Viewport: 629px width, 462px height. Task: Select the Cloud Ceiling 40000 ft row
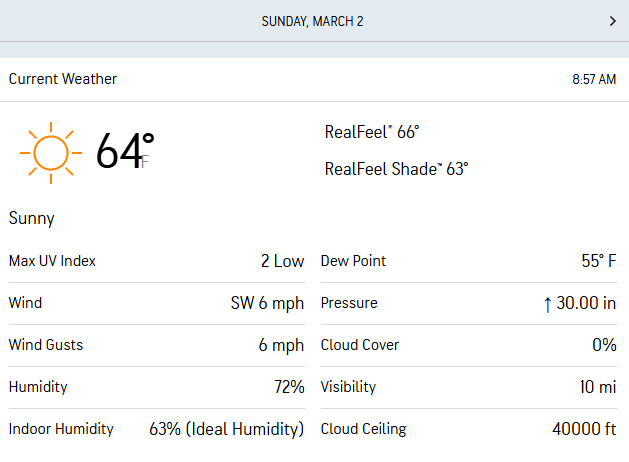click(468, 429)
